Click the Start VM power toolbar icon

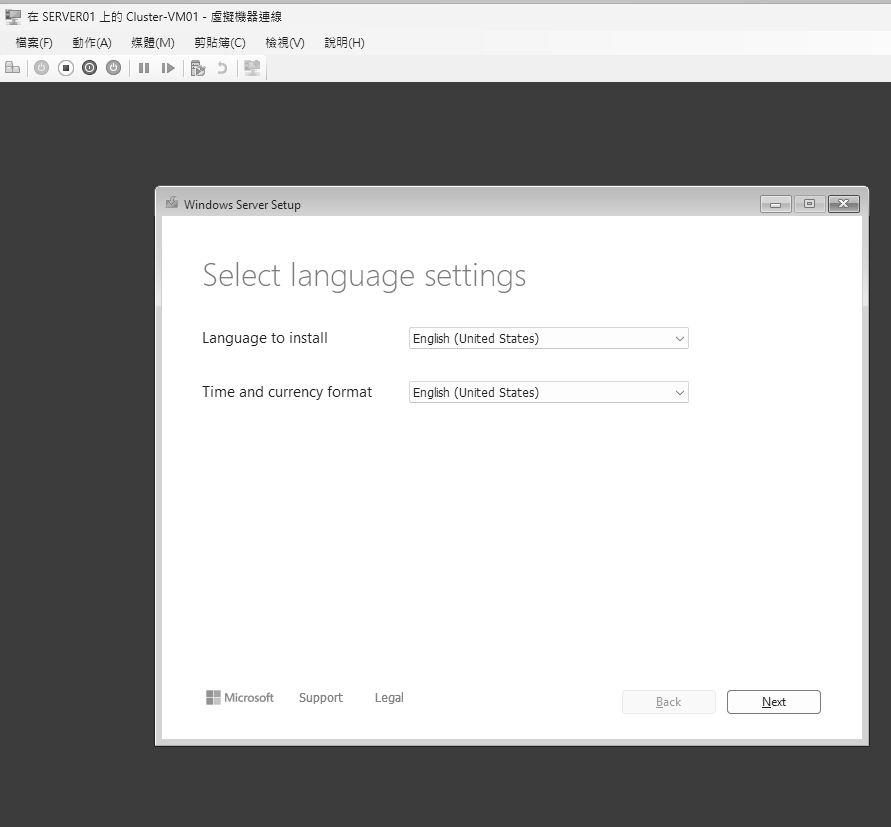point(41,68)
